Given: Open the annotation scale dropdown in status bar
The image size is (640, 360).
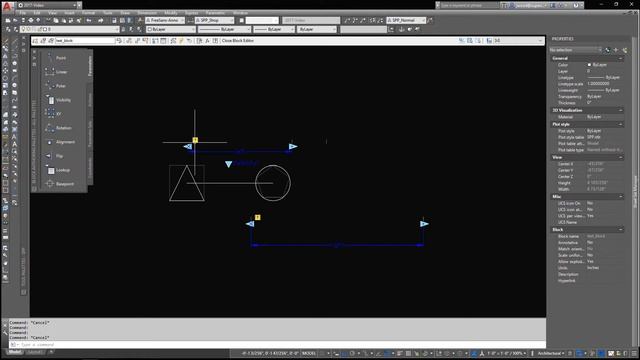Looking at the screenshot, I should 507,353.
